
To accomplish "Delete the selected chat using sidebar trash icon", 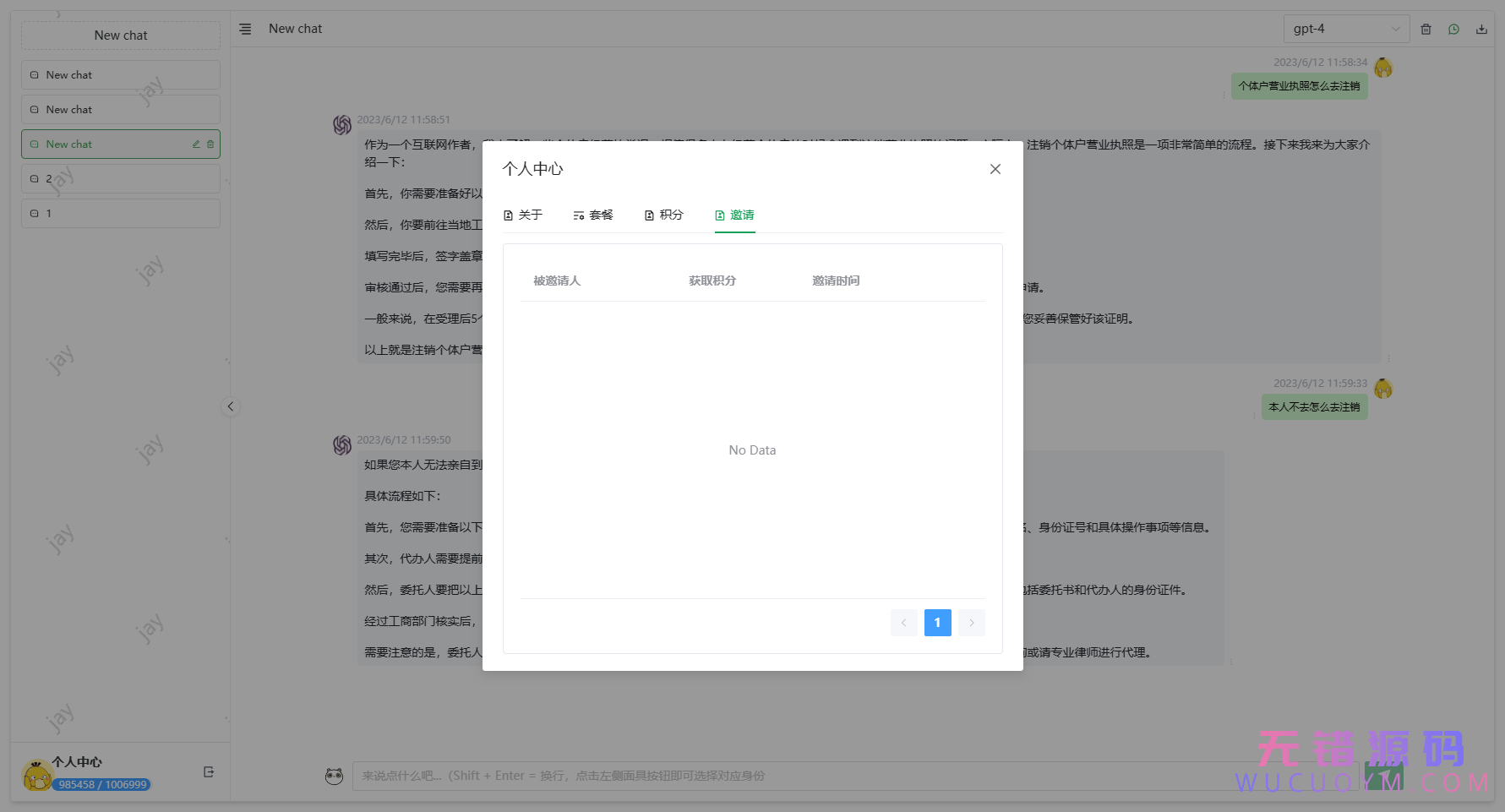I will coord(210,144).
